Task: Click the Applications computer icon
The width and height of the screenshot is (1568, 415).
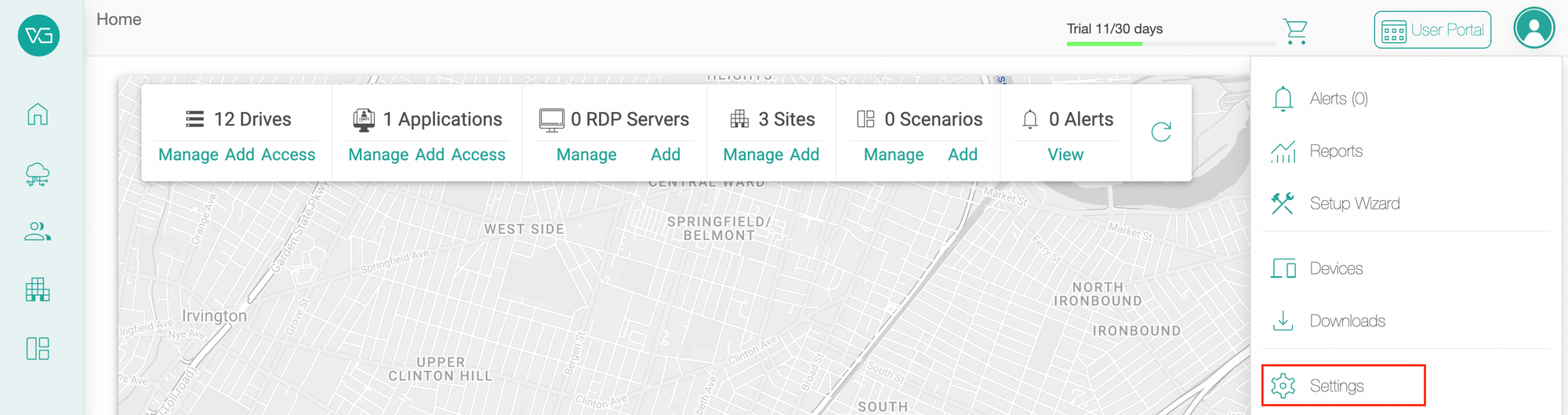Action: pos(364,119)
